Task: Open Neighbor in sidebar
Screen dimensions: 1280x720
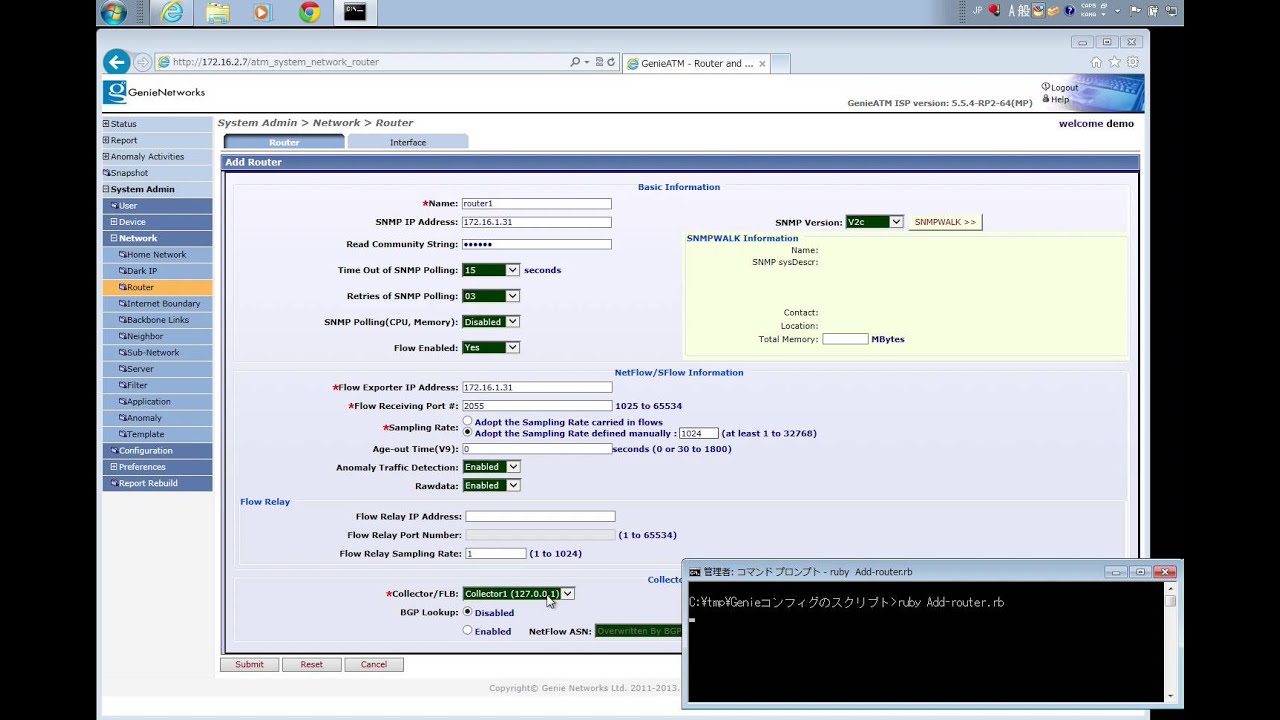Action: click(157, 336)
